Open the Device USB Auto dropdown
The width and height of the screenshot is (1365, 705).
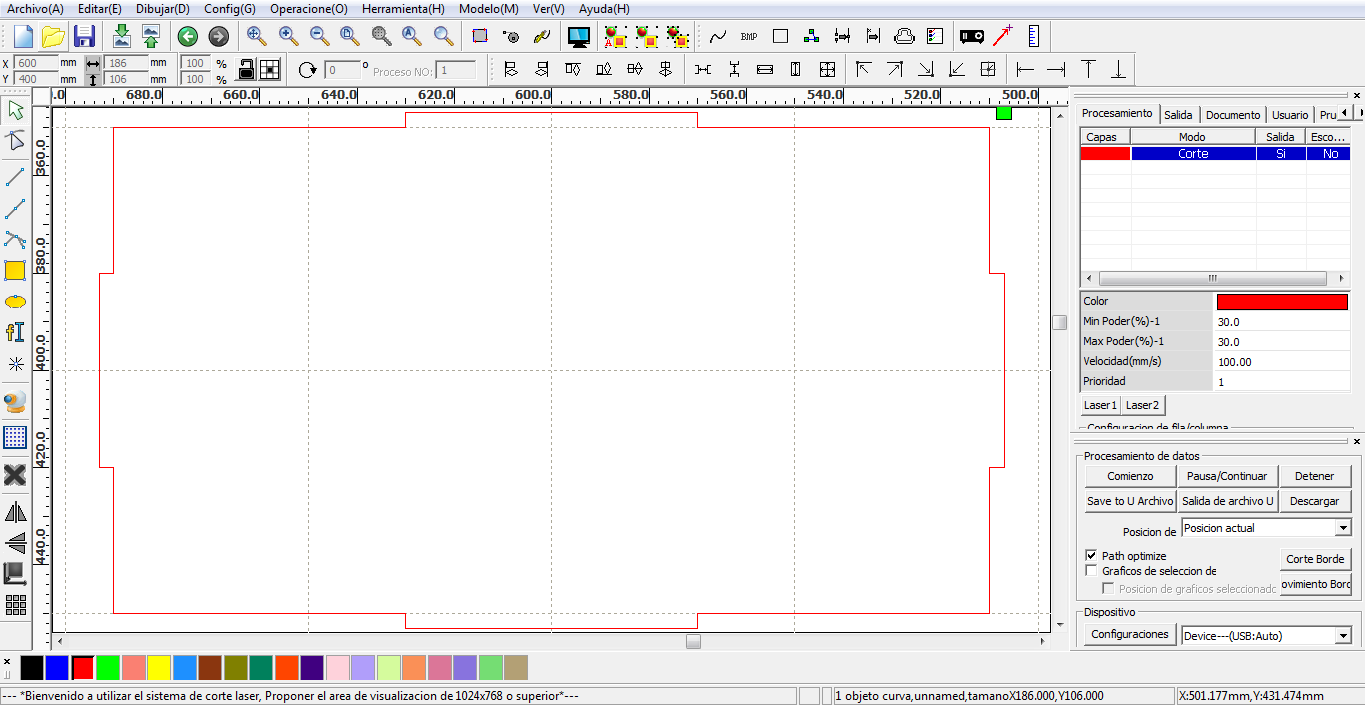1342,636
